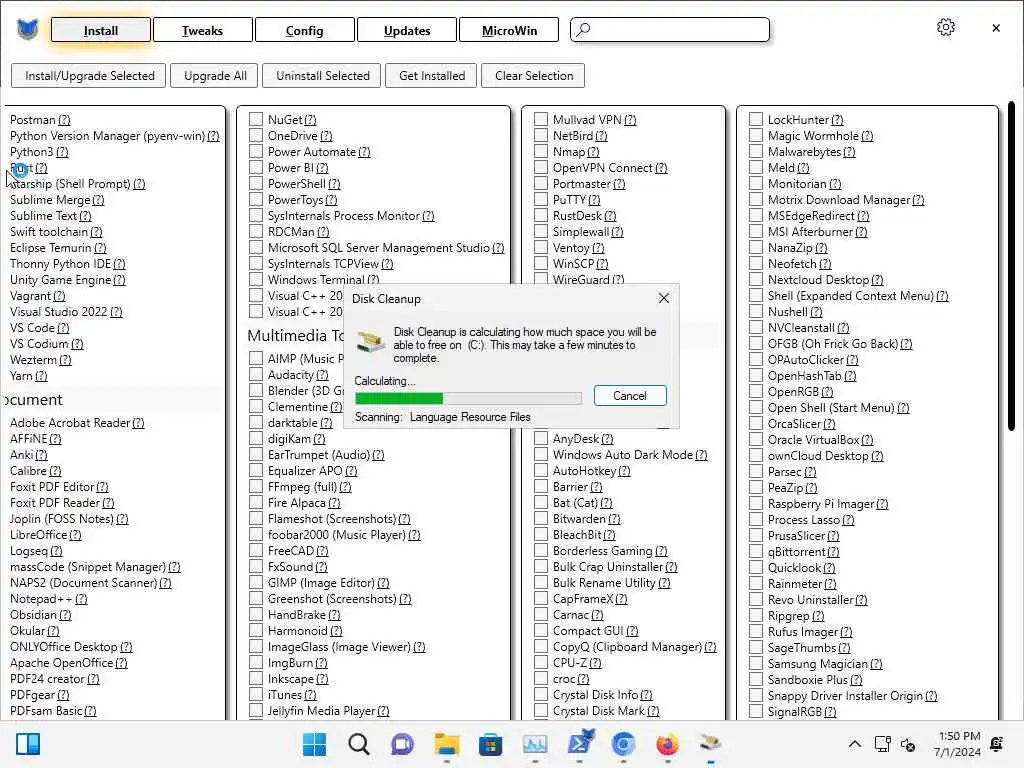This screenshot has height=768, width=1024.
Task: Open the Chat app from the taskbar
Action: (x=402, y=744)
